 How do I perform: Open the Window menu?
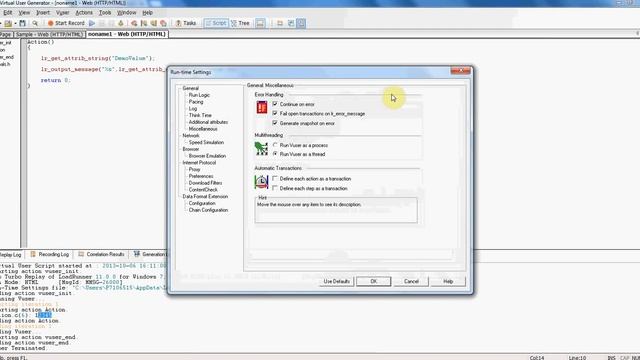pyautogui.click(x=127, y=13)
